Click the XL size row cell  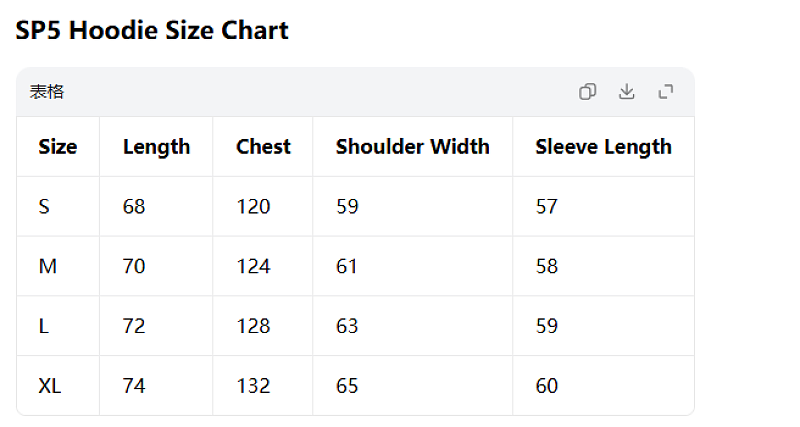pyautogui.click(x=58, y=386)
